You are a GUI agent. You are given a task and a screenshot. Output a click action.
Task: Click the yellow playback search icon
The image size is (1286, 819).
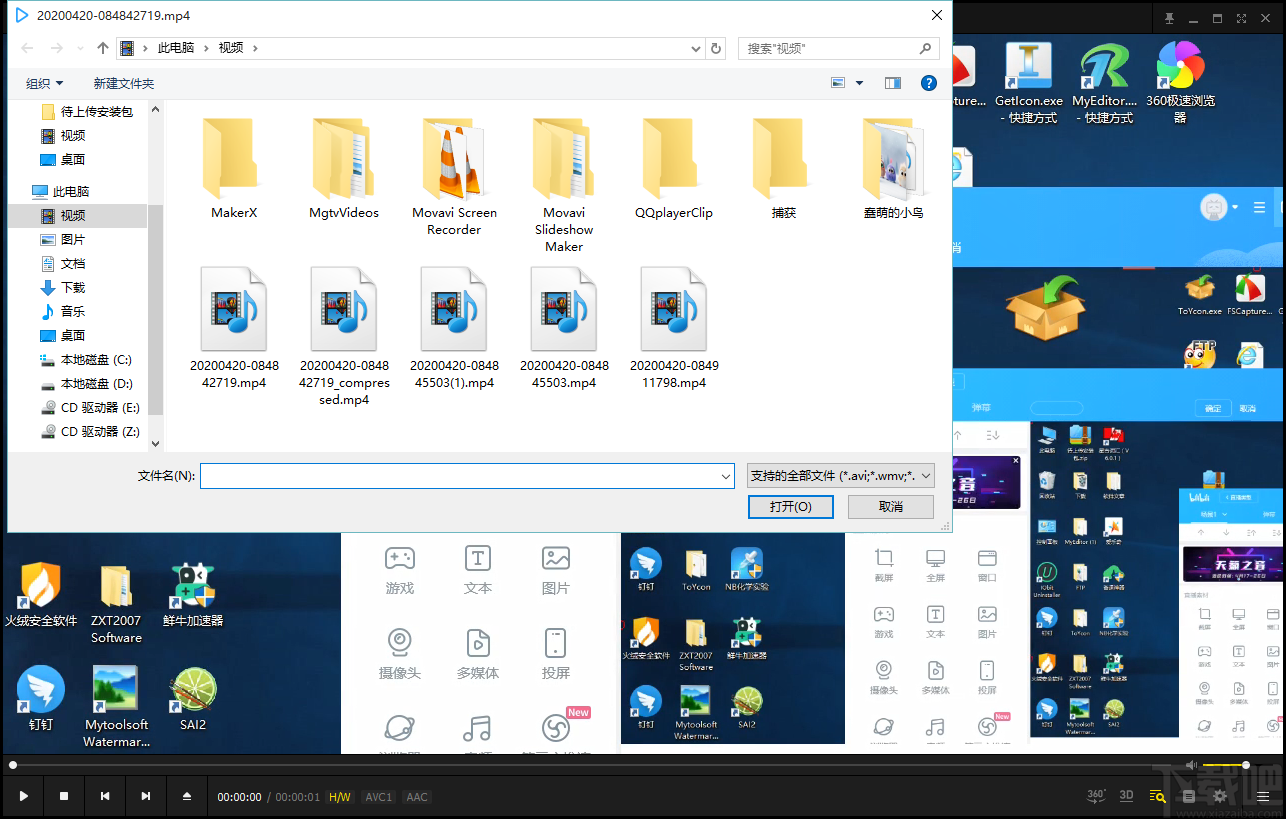(x=1156, y=795)
